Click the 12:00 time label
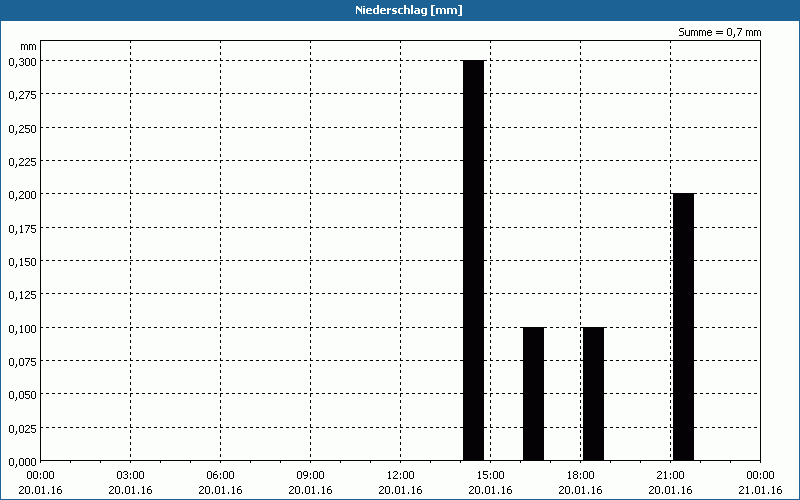 click(401, 476)
